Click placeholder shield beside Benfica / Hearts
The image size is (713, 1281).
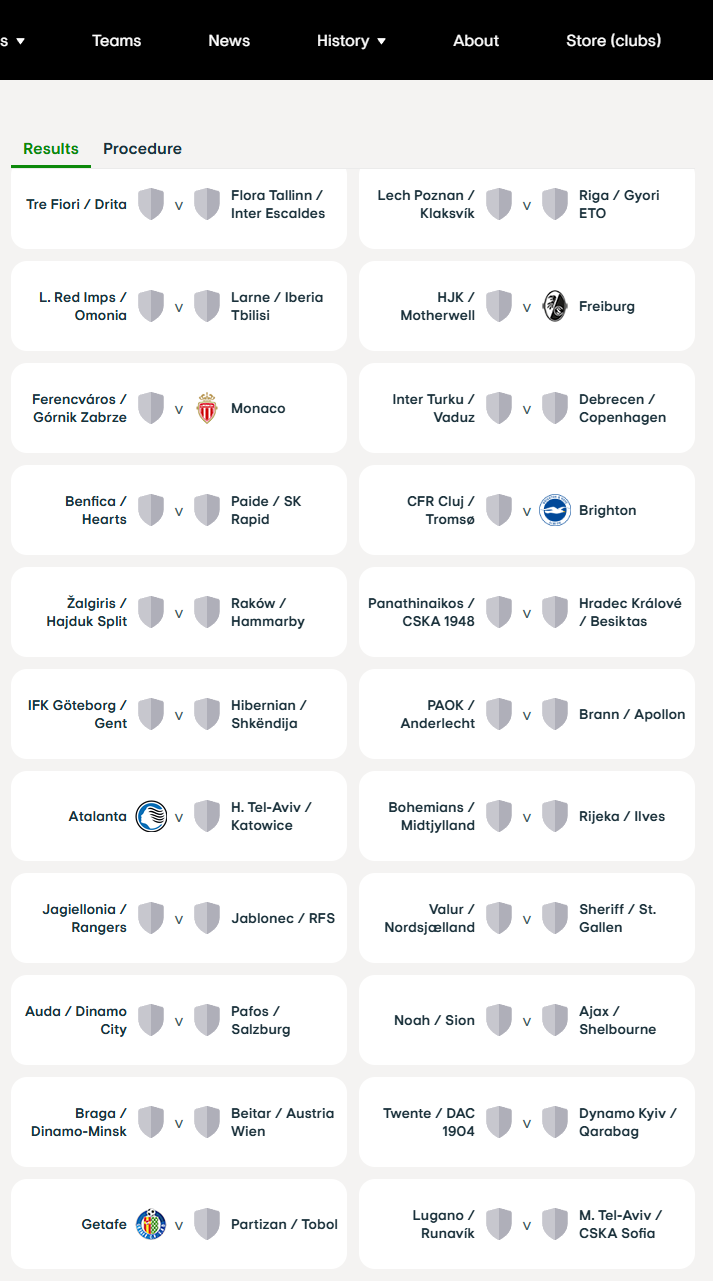tap(151, 510)
